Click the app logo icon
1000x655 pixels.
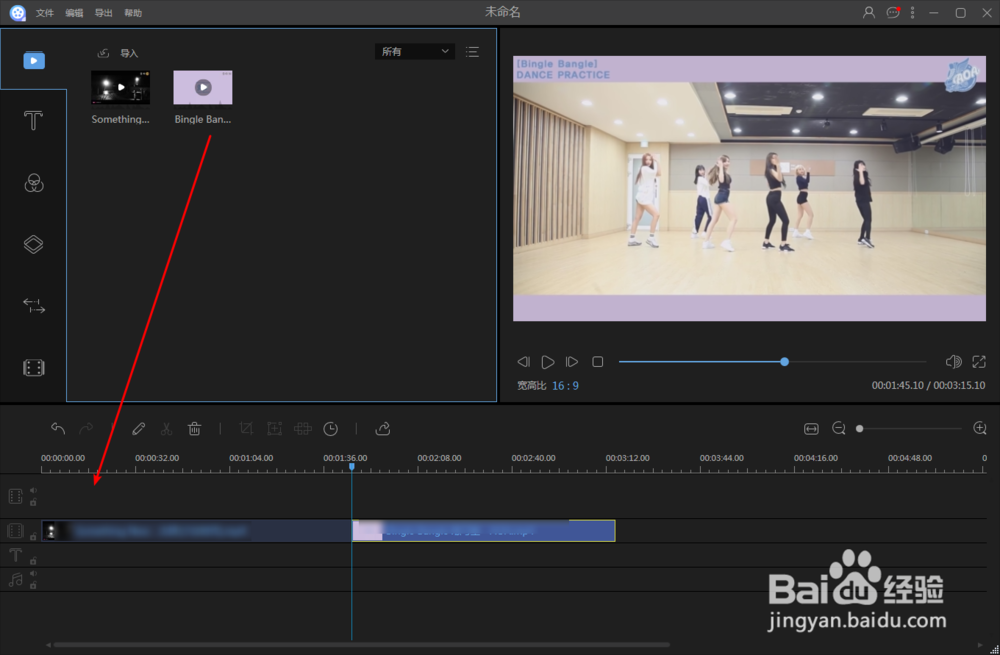[x=18, y=13]
